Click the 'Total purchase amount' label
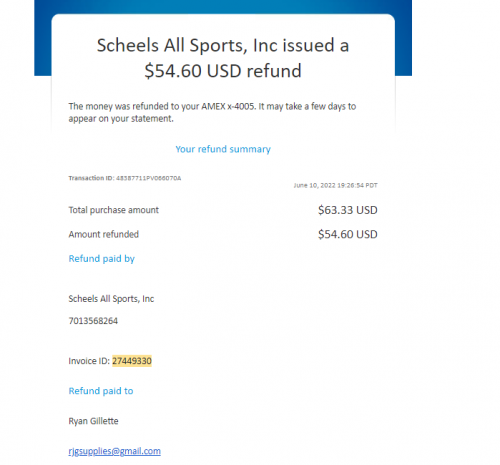This screenshot has height=465, width=500. click(x=114, y=210)
